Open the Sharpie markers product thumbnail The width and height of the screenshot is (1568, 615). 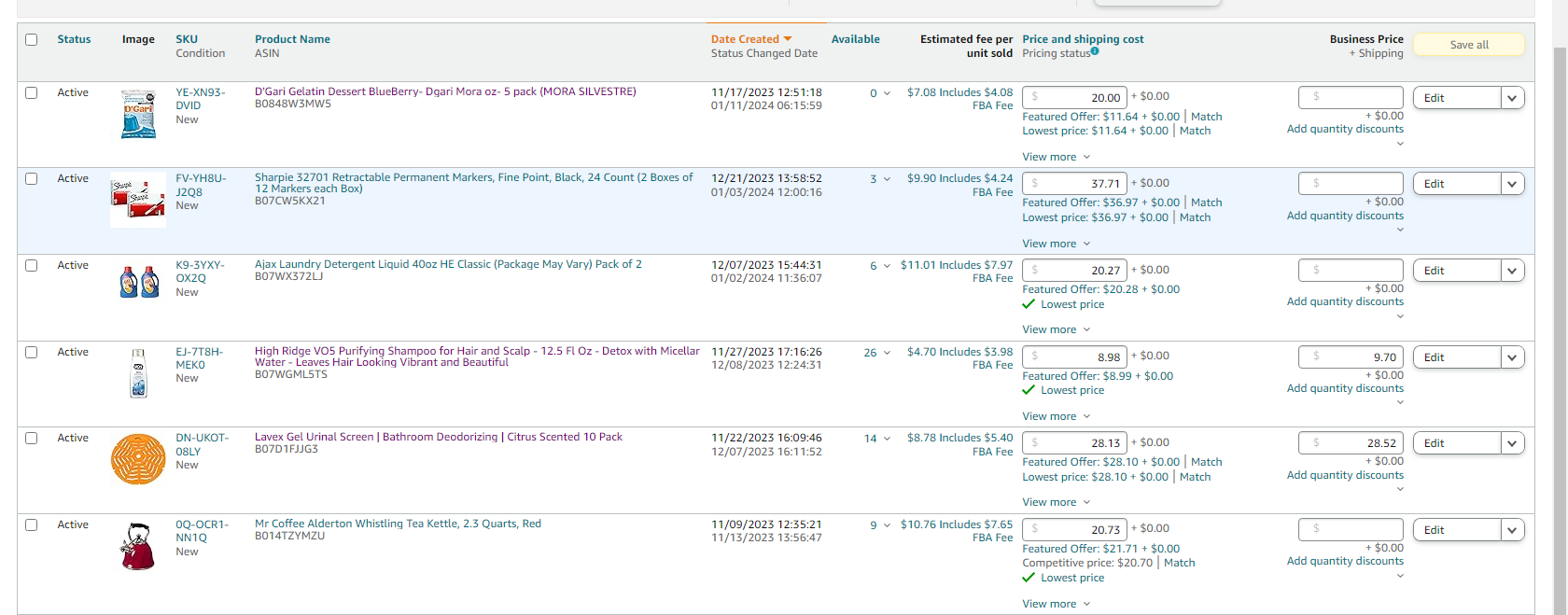coord(138,199)
